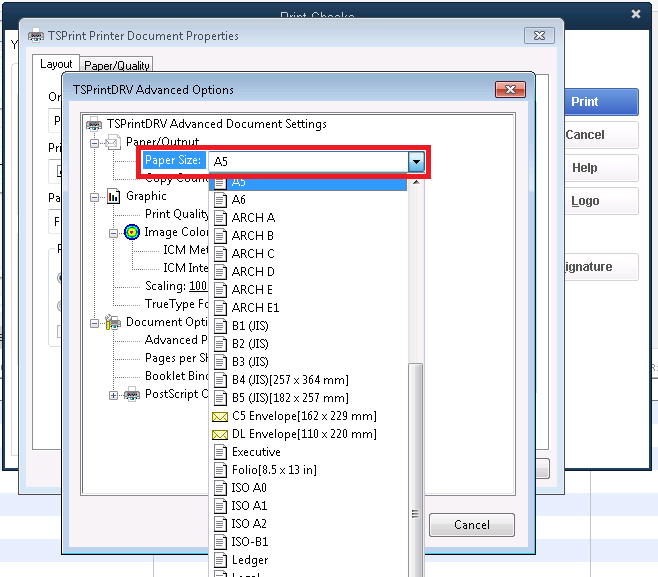This screenshot has height=577, width=658.
Task: Pick C5 Envelope 162 x 229 mm
Action: [x=310, y=416]
